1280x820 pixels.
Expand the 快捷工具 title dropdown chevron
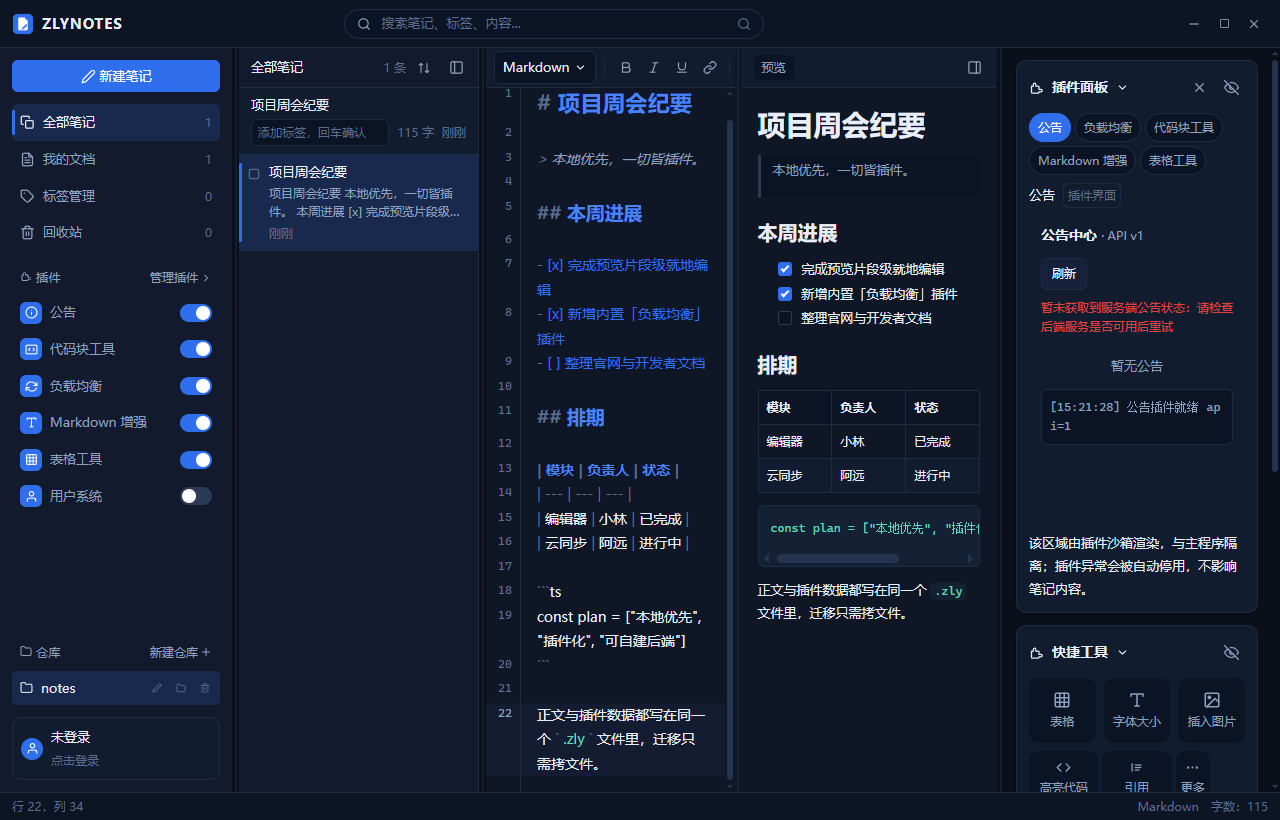1122,652
